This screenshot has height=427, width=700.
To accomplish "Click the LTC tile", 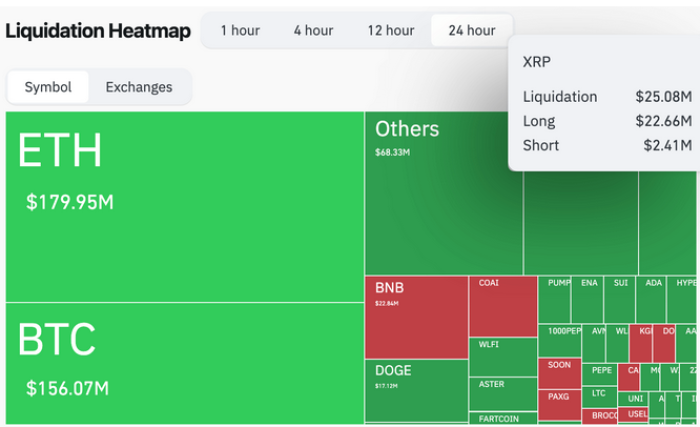I will click(598, 395).
